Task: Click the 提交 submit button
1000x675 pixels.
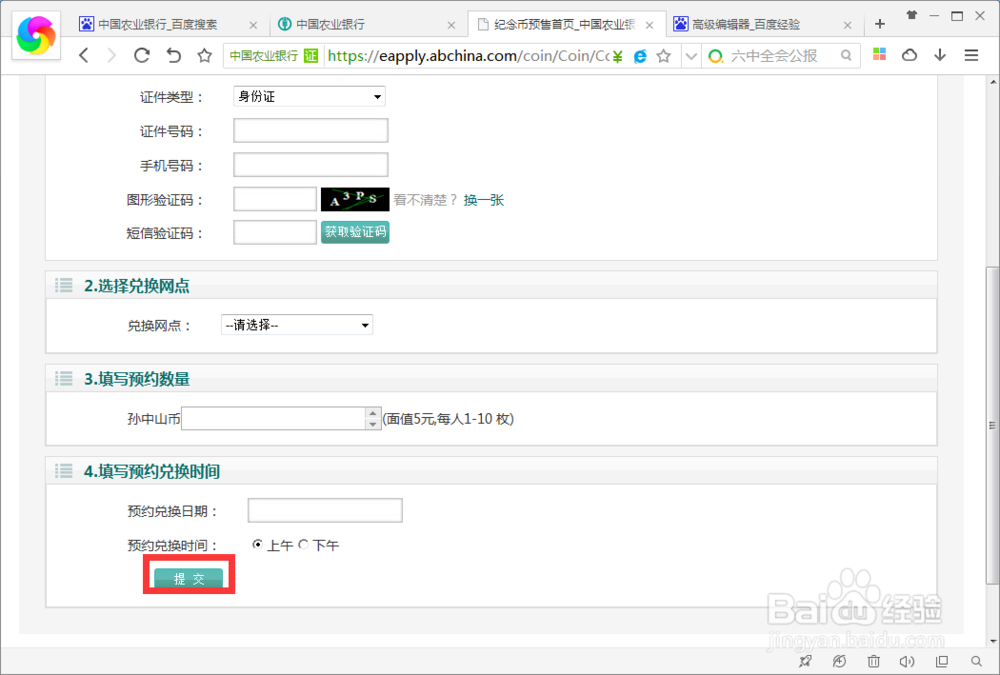Action: pyautogui.click(x=189, y=578)
